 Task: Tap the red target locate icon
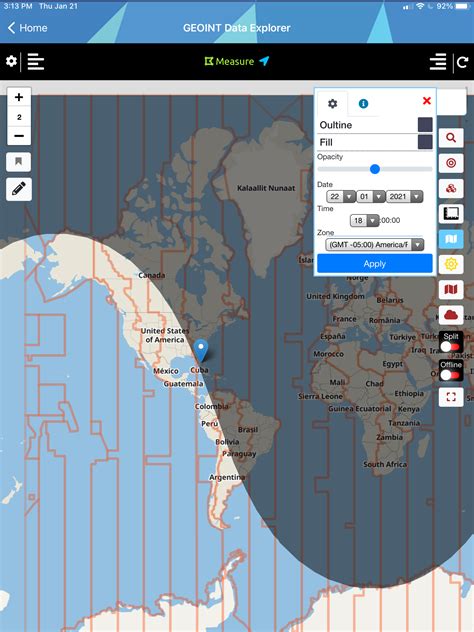pos(451,163)
